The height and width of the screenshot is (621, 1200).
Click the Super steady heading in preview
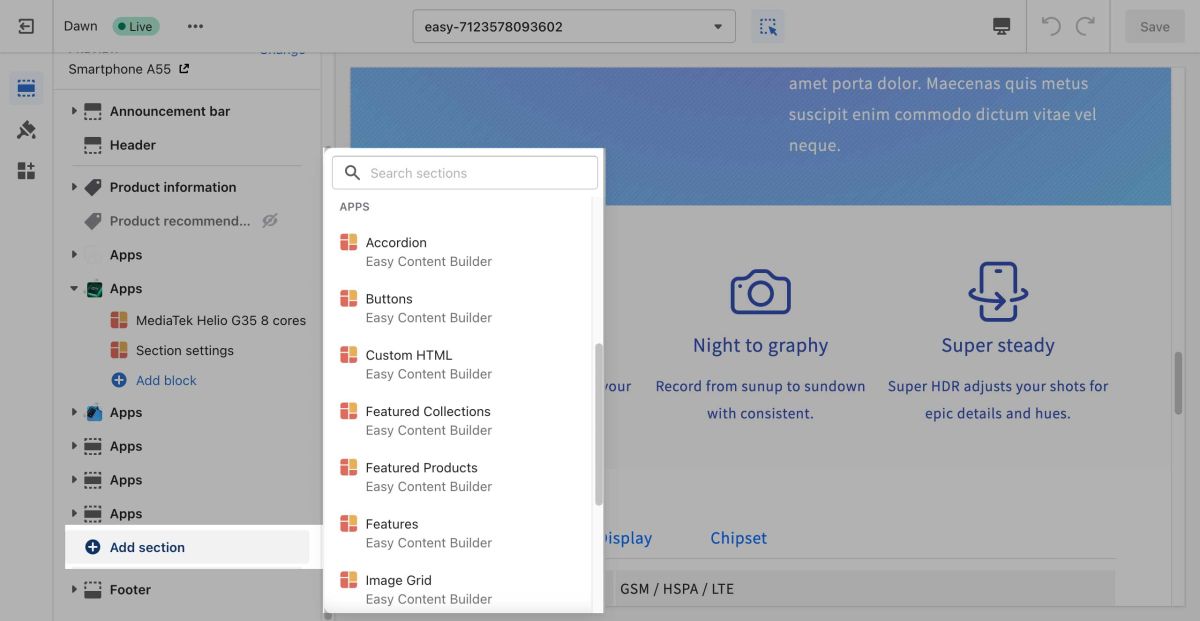[x=998, y=346]
